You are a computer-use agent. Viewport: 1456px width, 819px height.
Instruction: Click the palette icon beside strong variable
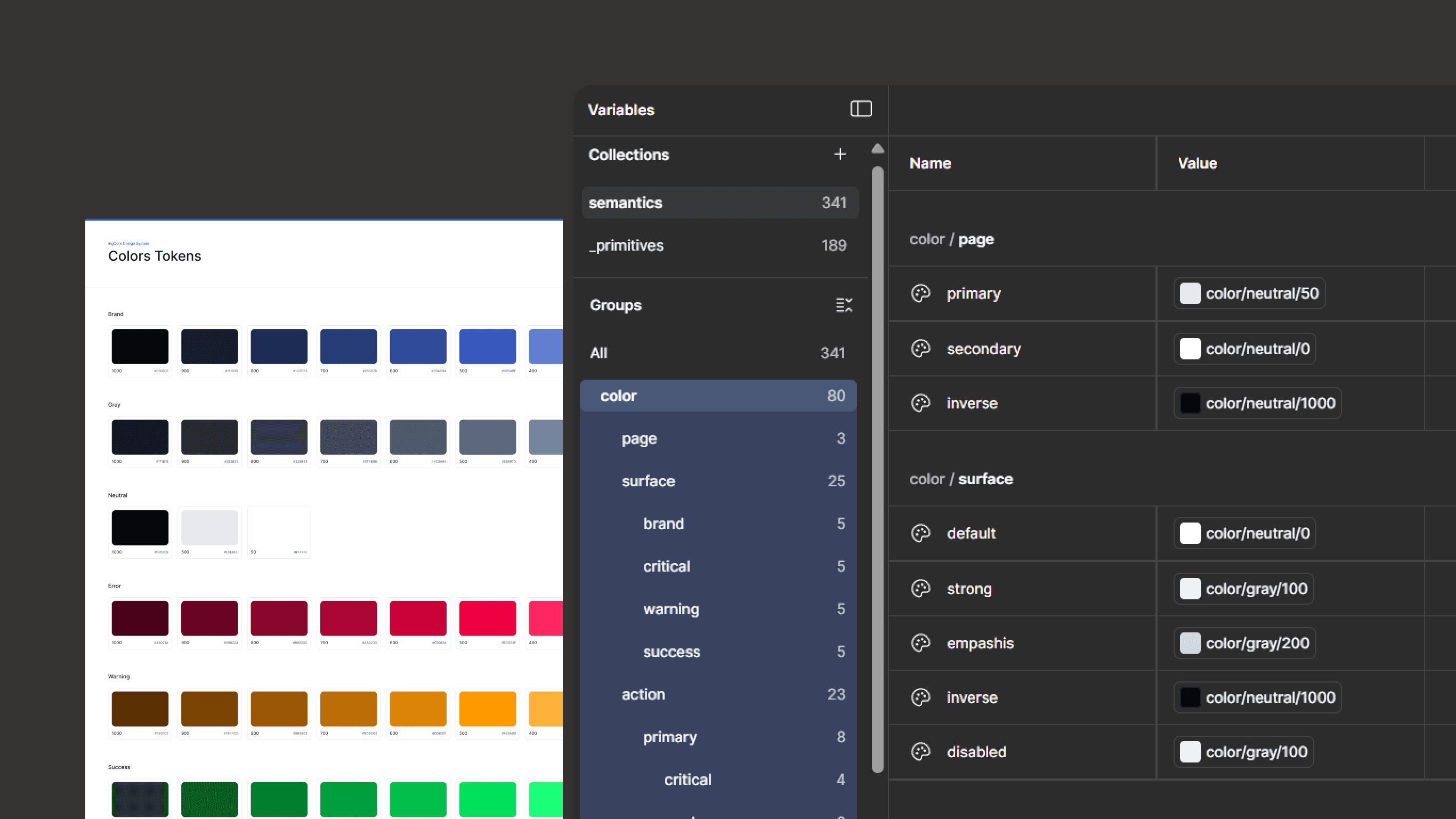921,588
